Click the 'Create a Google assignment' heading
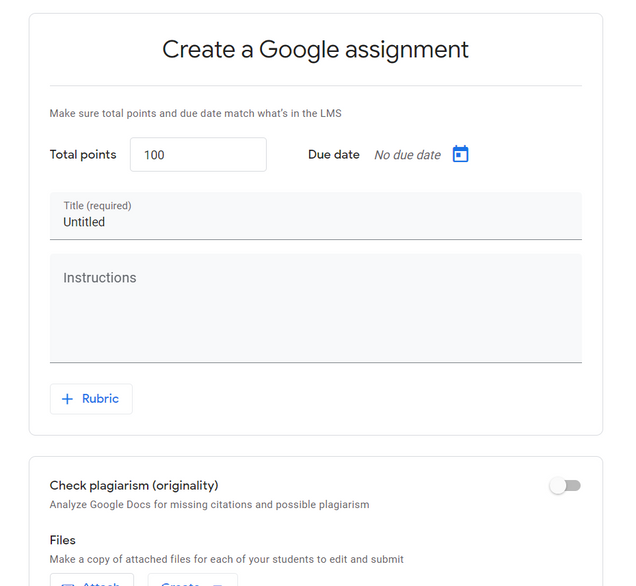 pyautogui.click(x=315, y=50)
